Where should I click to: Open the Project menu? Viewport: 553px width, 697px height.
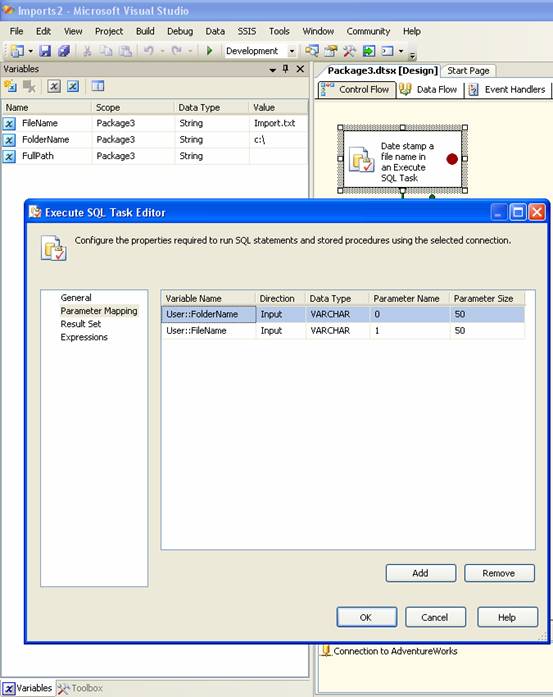[x=109, y=31]
